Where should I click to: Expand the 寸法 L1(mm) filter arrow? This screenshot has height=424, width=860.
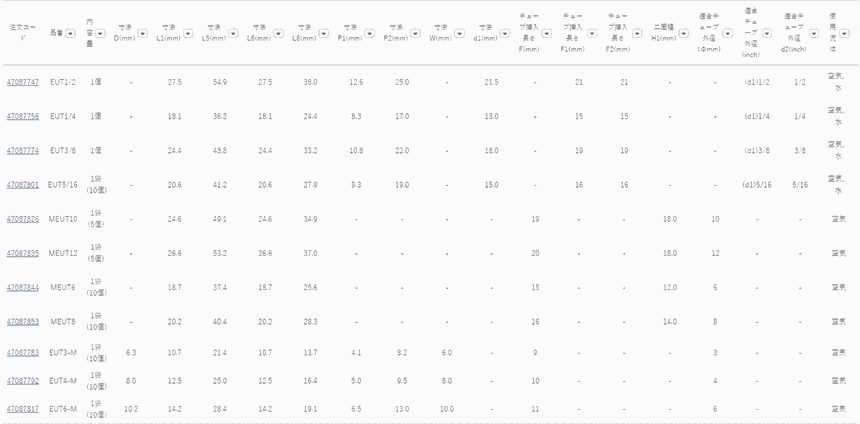coord(188,33)
